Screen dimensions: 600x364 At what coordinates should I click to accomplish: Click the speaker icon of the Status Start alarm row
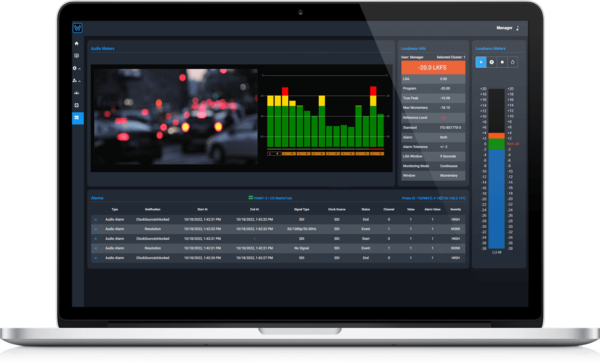coord(95,238)
